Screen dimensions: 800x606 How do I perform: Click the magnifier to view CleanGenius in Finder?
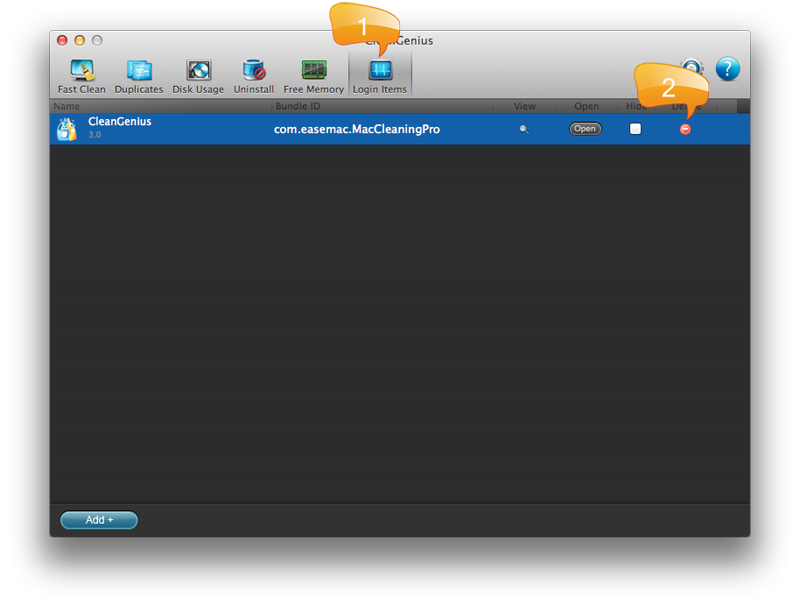click(524, 130)
